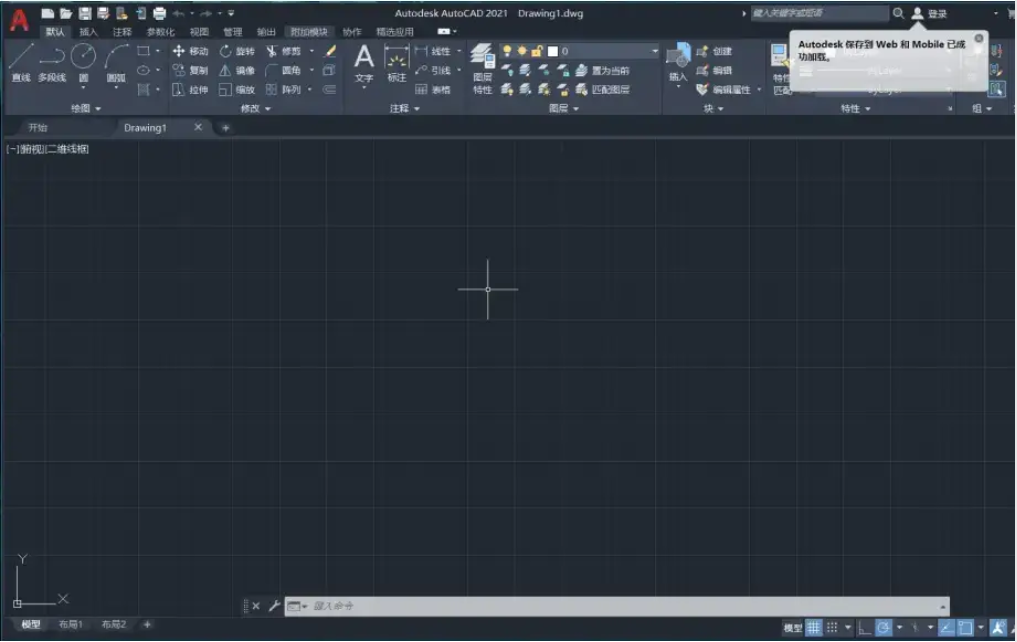Viewport: 1017px width, 642px height.
Task: Select the Text (文字) tool
Action: coord(364,64)
